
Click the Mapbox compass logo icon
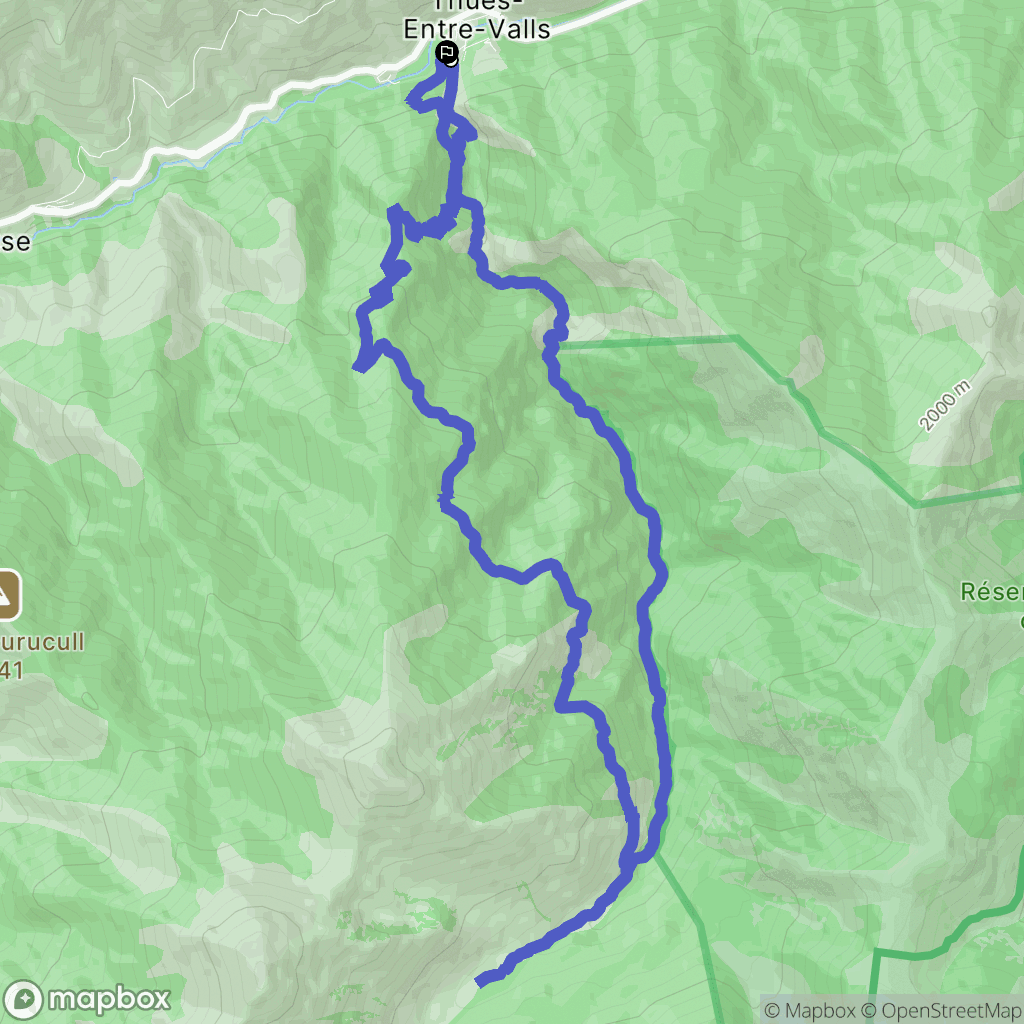tap(22, 1000)
